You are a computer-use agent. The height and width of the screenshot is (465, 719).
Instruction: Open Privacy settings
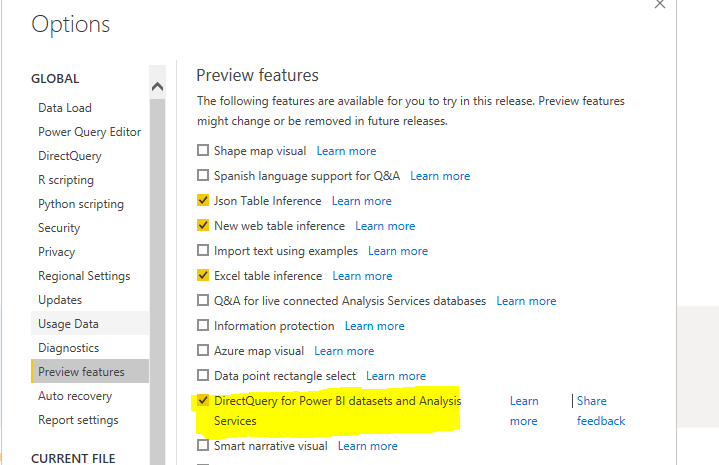coord(56,252)
